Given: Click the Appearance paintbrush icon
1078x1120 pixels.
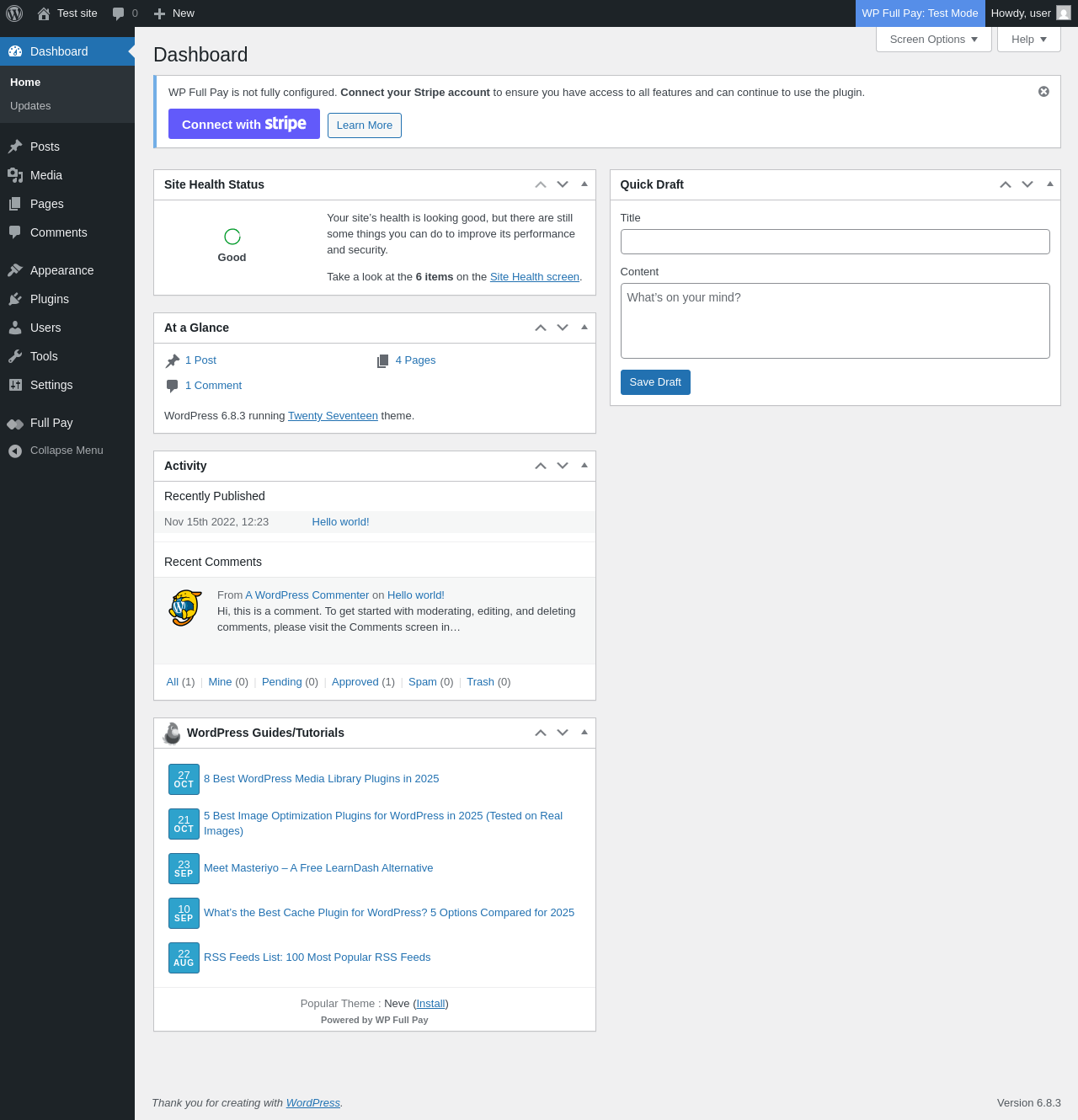Looking at the screenshot, I should point(15,270).
